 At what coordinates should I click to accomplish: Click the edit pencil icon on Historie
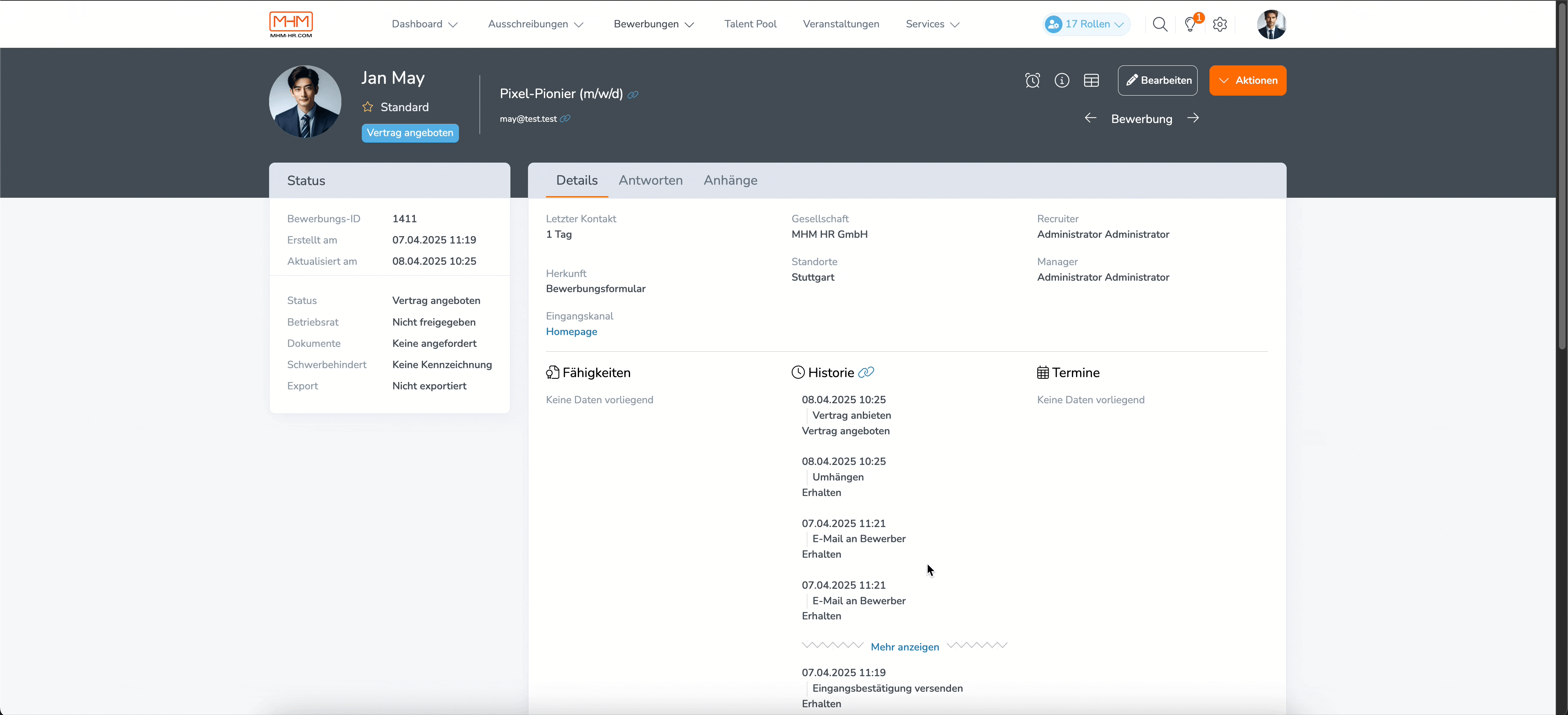[866, 372]
